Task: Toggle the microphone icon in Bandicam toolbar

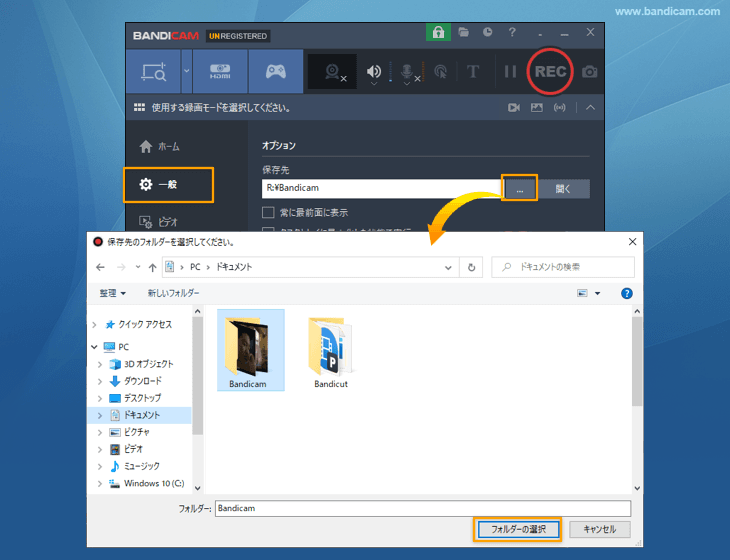Action: pyautogui.click(x=406, y=72)
